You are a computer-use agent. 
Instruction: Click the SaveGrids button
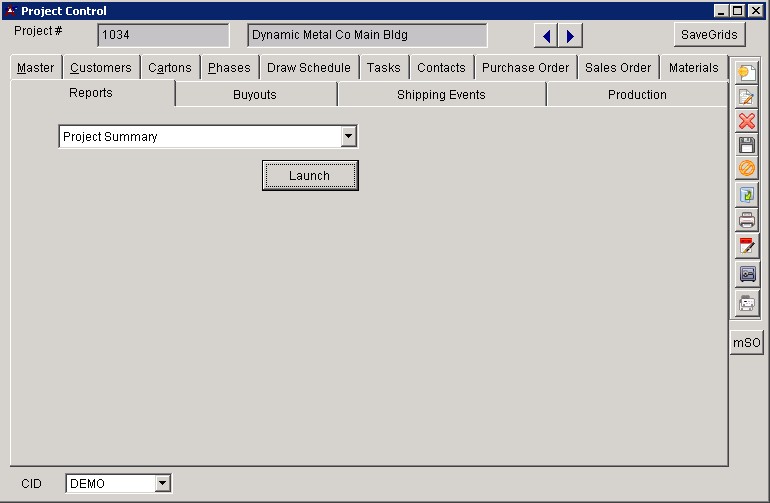708,35
